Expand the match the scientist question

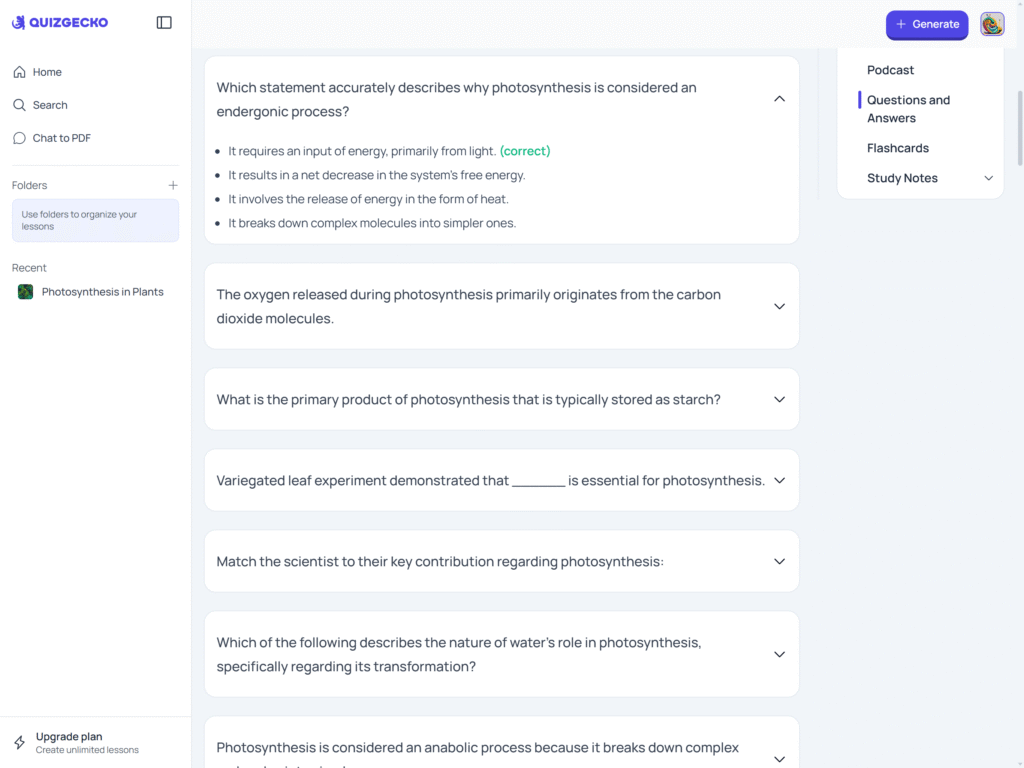[779, 562]
